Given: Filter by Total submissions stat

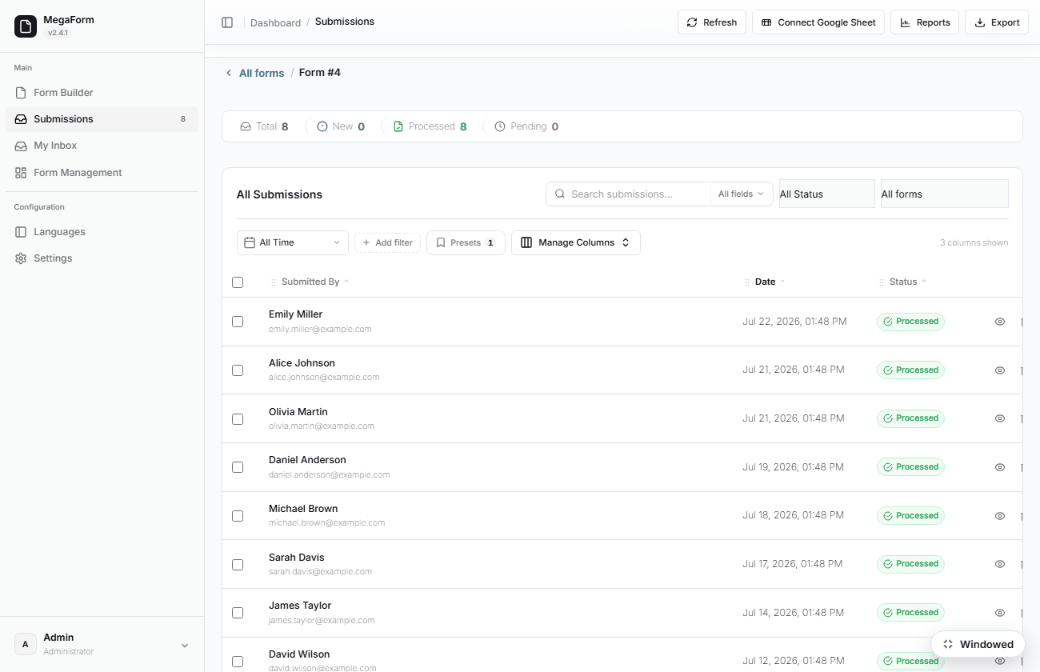Looking at the screenshot, I should [x=264, y=126].
